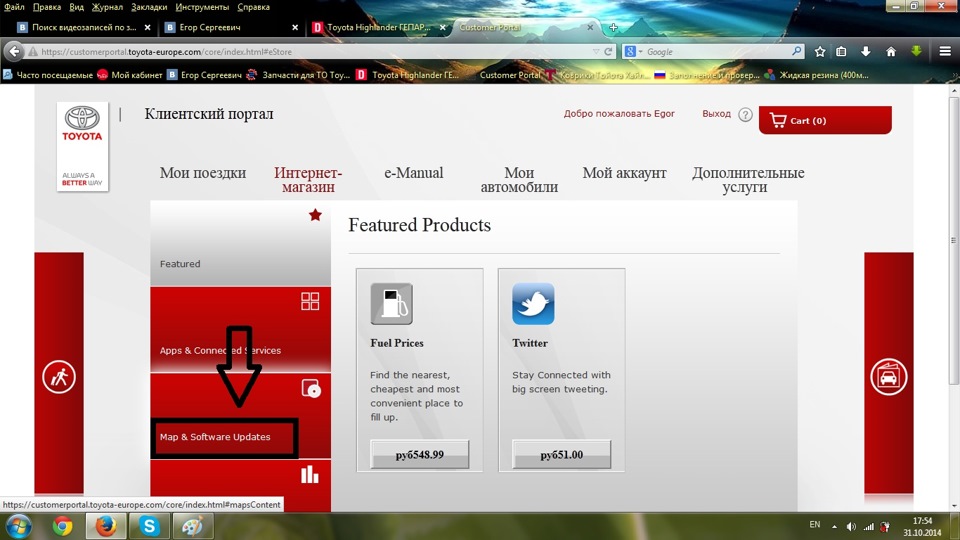Close the Customer Portal tab

click(590, 27)
